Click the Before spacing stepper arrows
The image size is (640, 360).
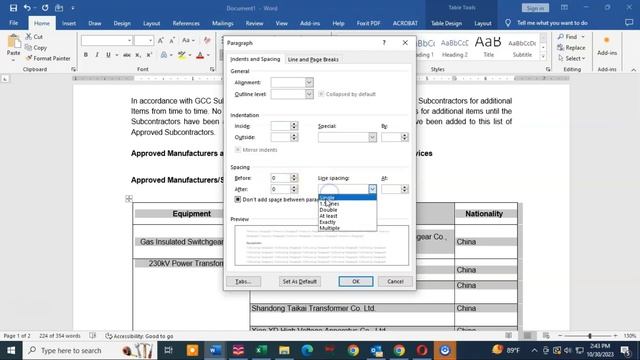[x=294, y=178]
